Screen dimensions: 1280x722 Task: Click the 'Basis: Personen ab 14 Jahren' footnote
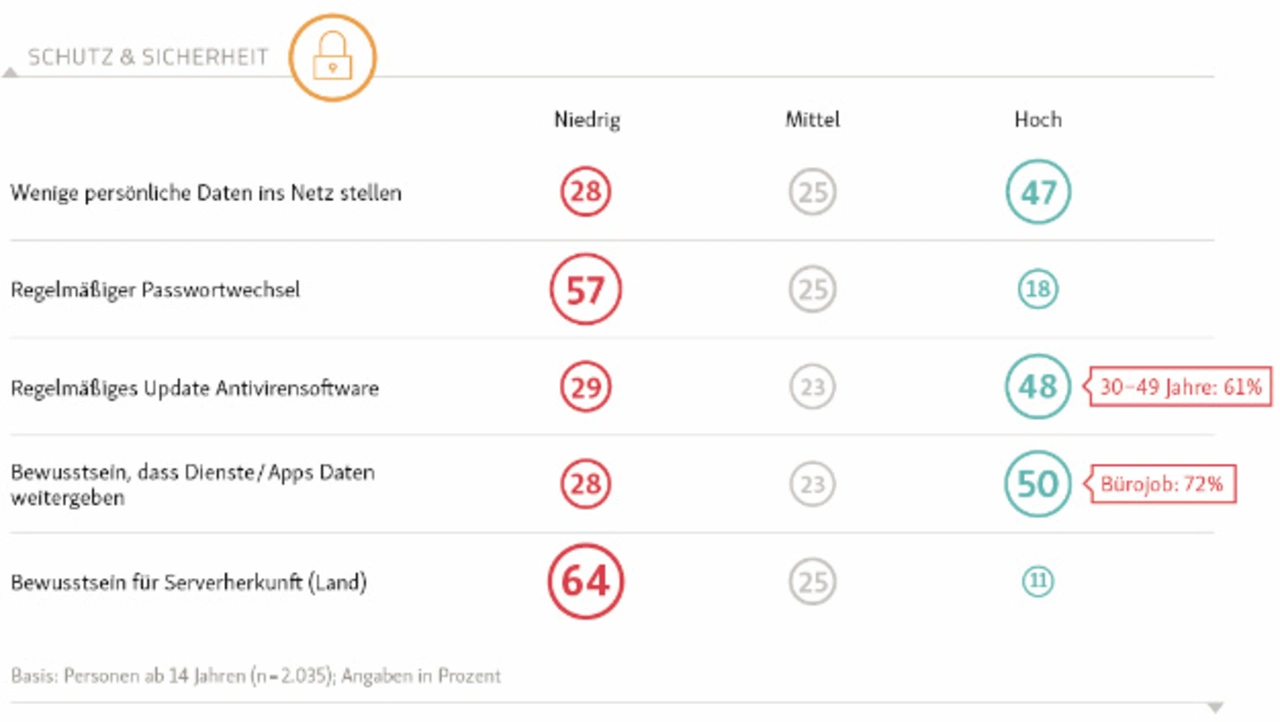256,676
